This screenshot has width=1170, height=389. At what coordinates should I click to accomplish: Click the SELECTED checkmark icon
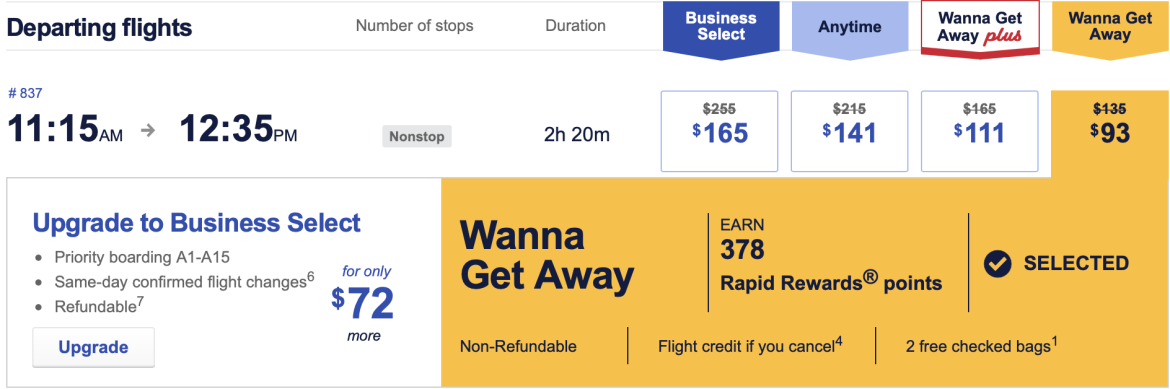(x=998, y=264)
